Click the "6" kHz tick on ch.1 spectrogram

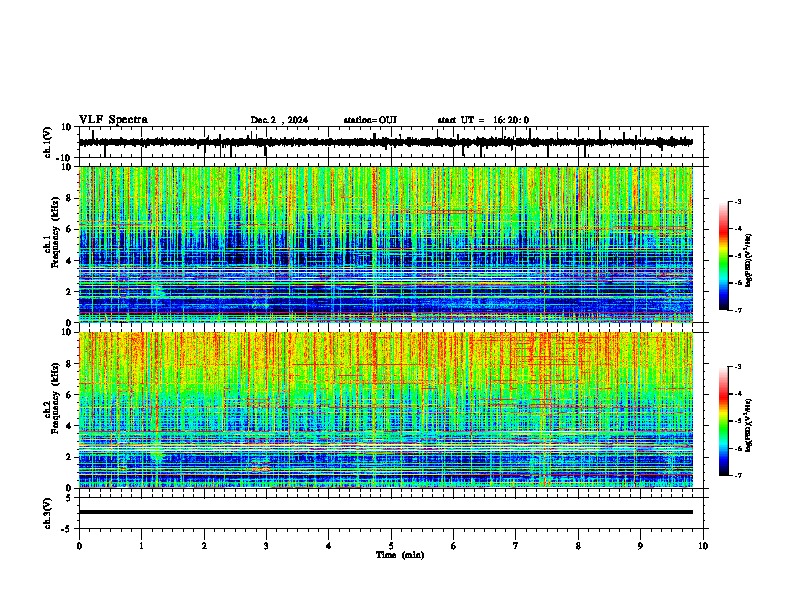tap(69, 229)
